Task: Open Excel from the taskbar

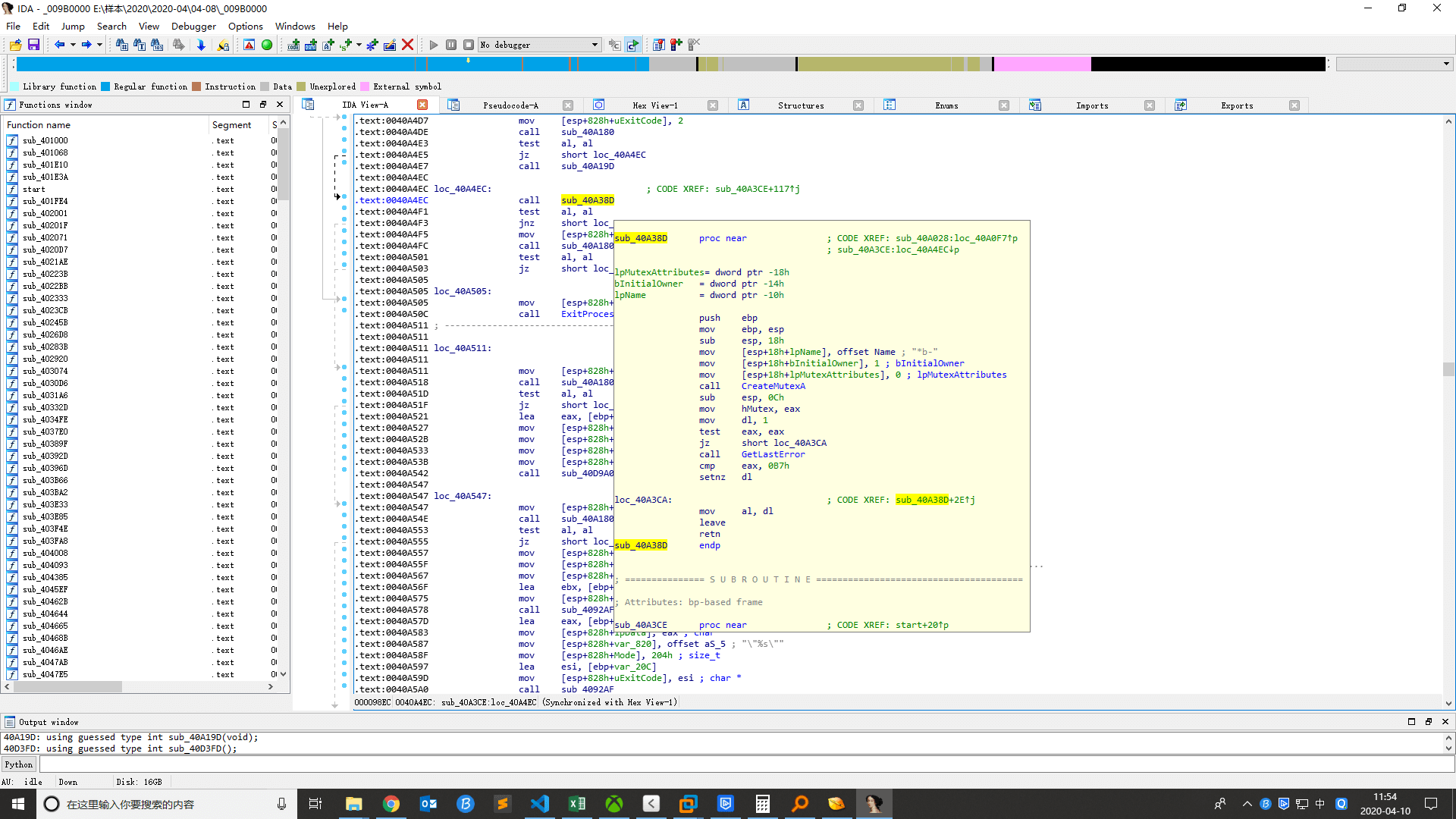Action: (x=577, y=804)
